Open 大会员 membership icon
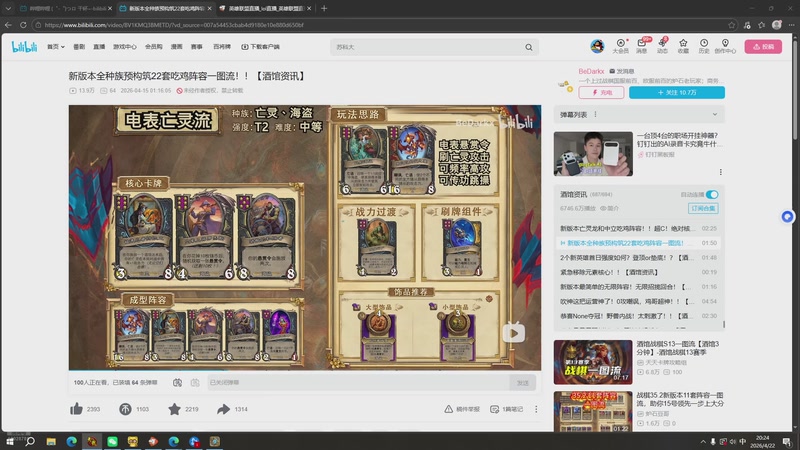The image size is (800, 450). coord(620,46)
